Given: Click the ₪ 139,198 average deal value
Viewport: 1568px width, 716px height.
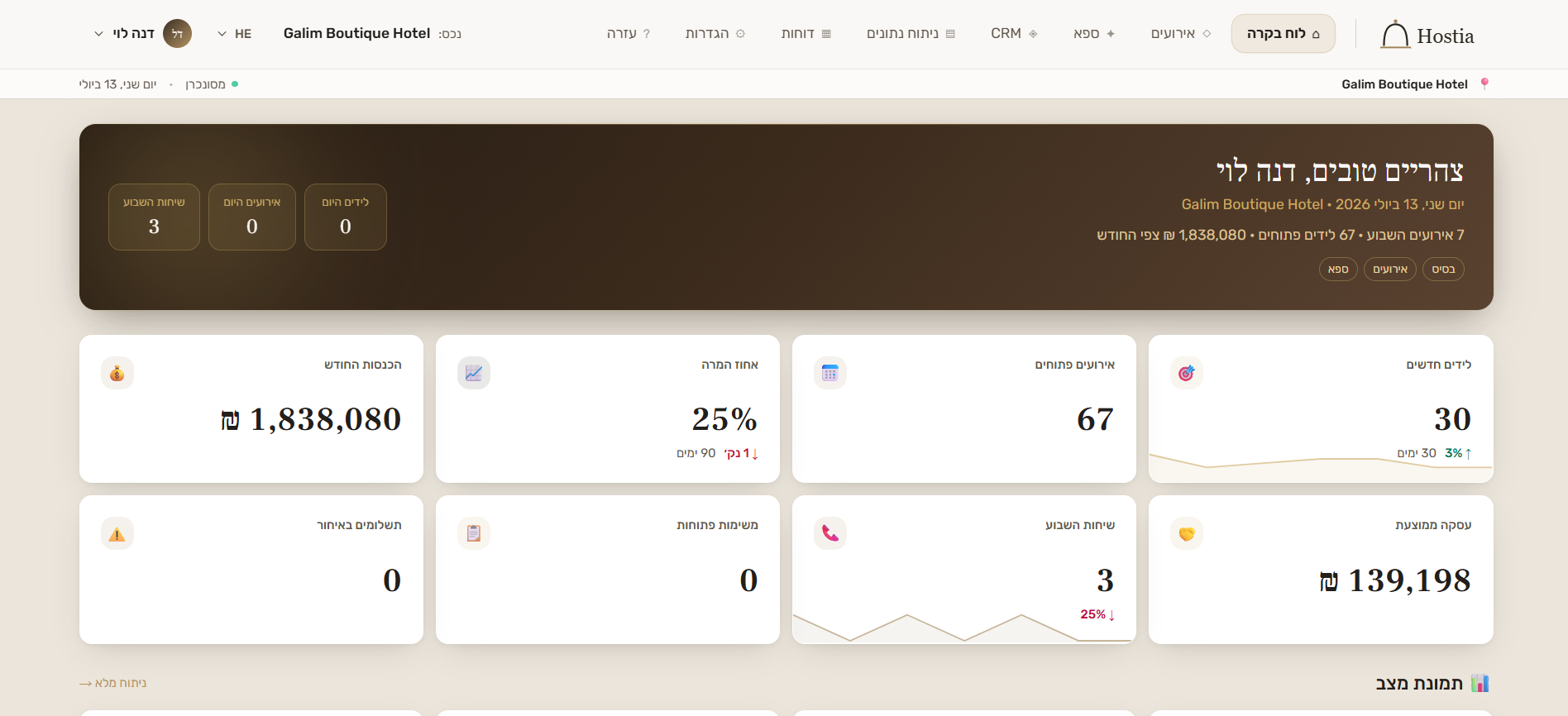Looking at the screenshot, I should pyautogui.click(x=1395, y=580).
